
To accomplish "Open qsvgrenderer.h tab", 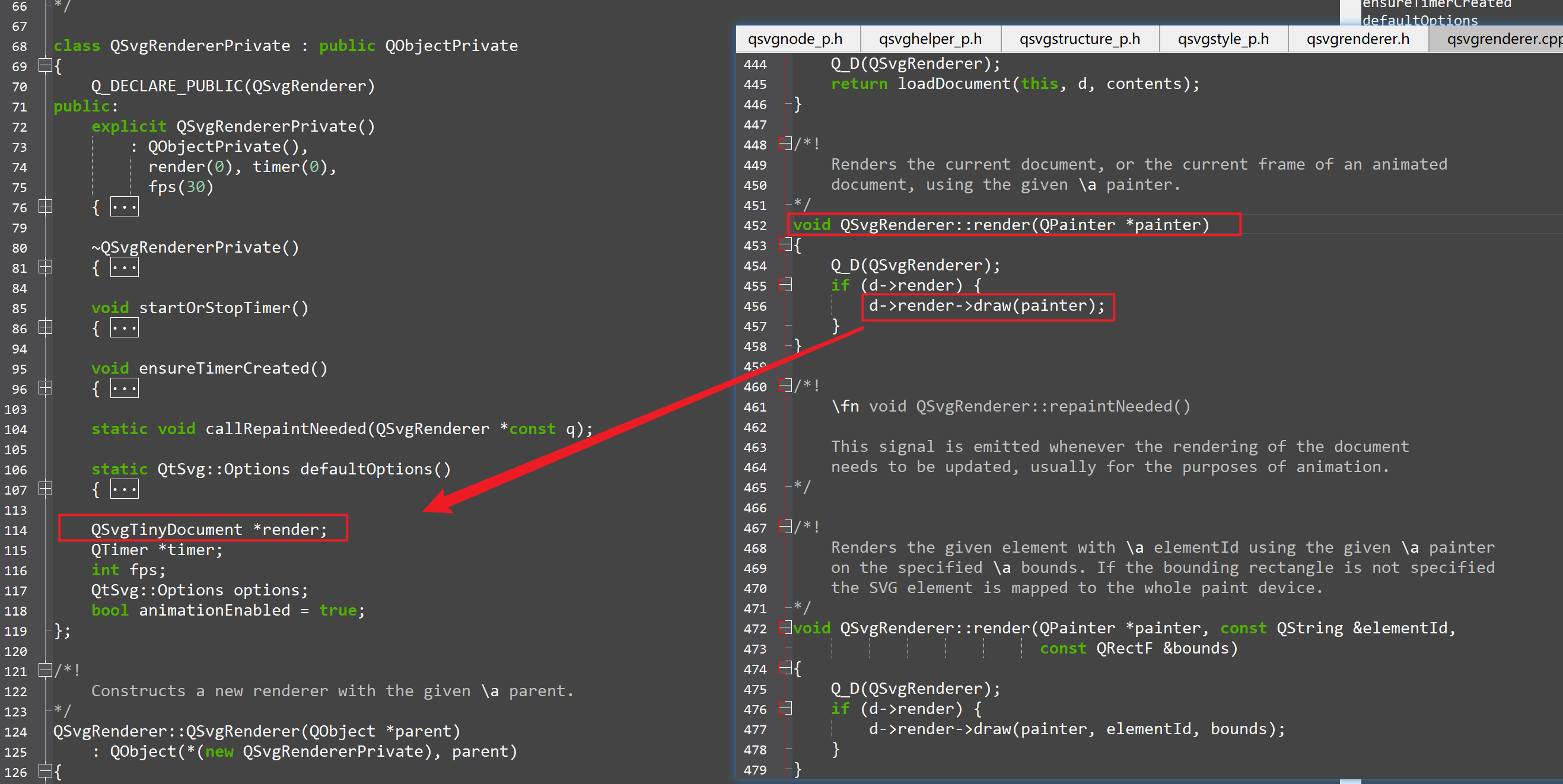I will [1357, 40].
